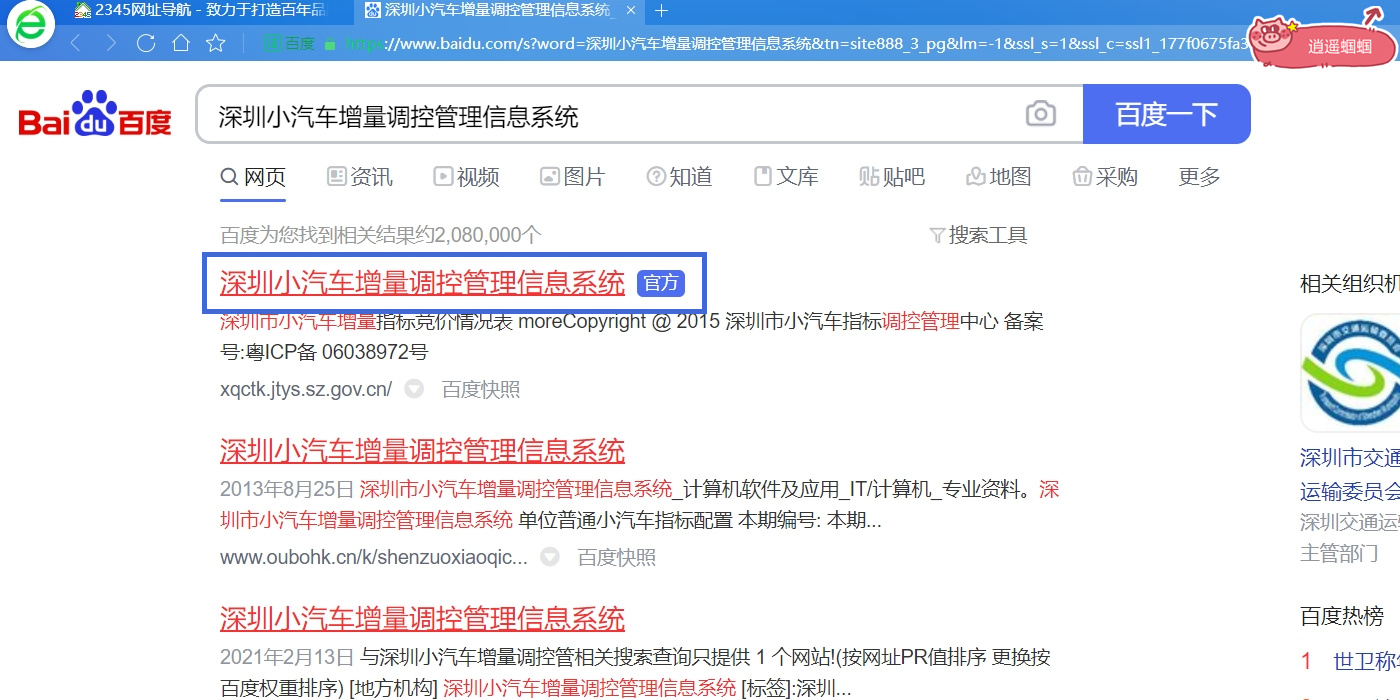Open 百度快照 for the official result
The height and width of the screenshot is (700, 1400).
[481, 389]
